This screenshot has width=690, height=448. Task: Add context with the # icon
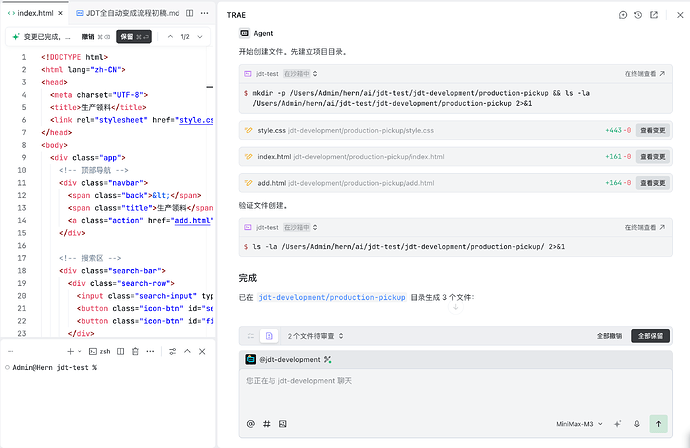click(267, 424)
